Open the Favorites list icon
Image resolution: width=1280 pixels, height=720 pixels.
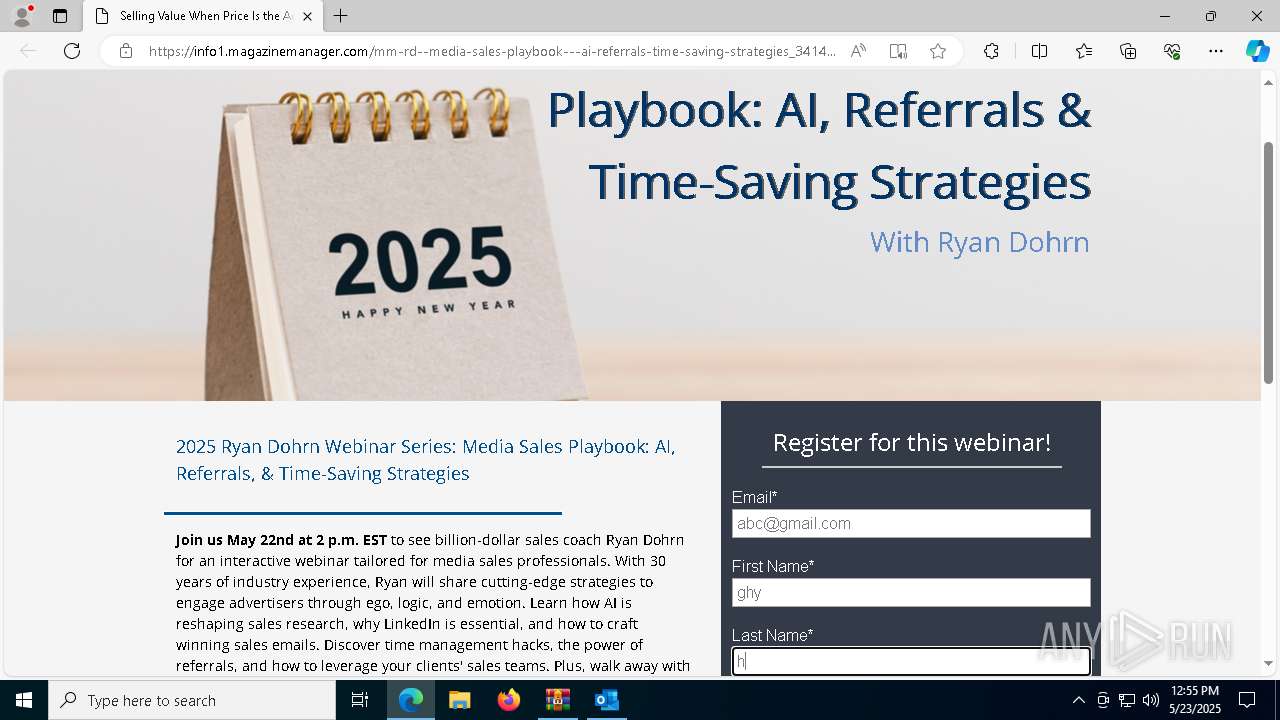tap(1084, 51)
